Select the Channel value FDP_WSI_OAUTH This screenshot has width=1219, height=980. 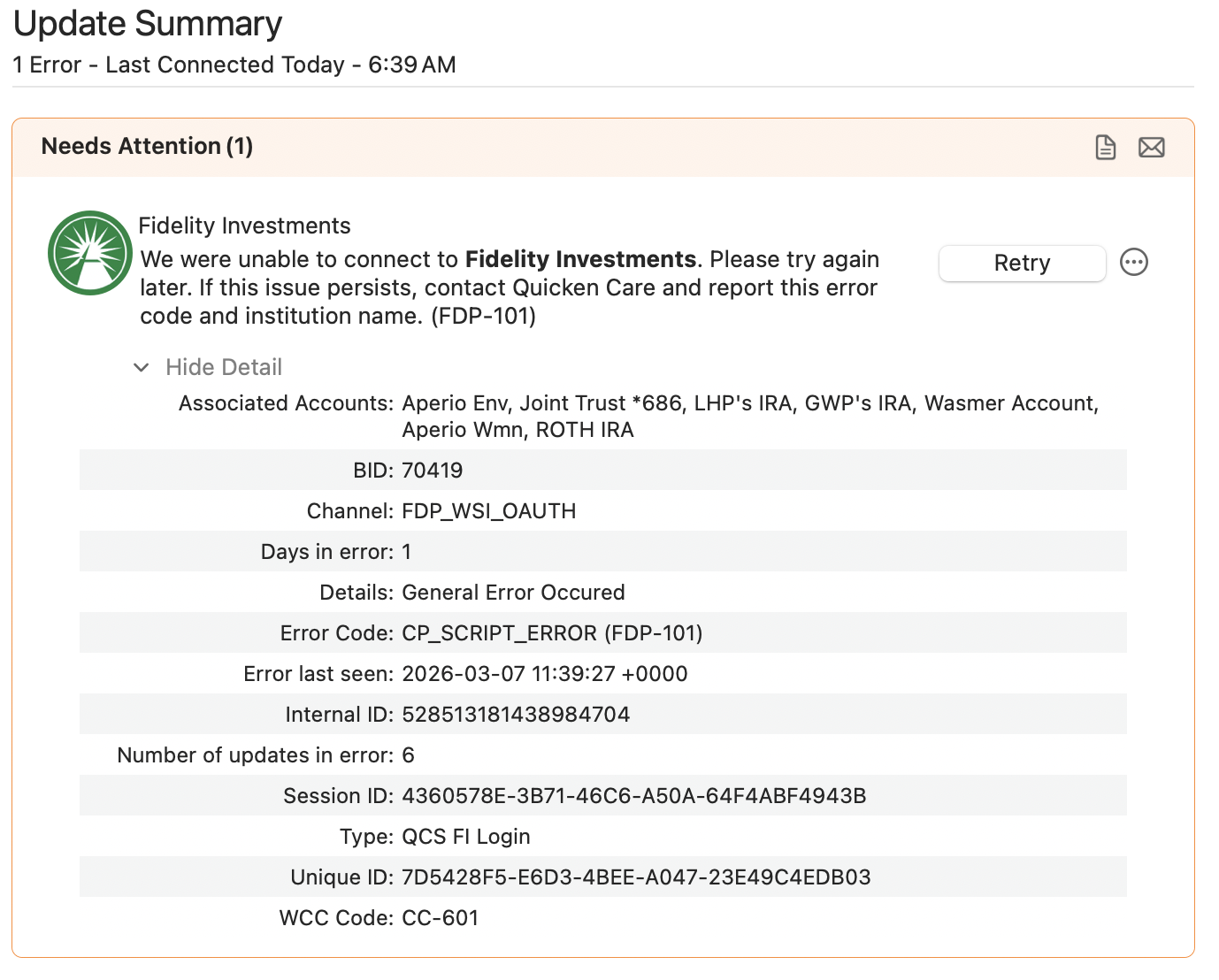(488, 511)
